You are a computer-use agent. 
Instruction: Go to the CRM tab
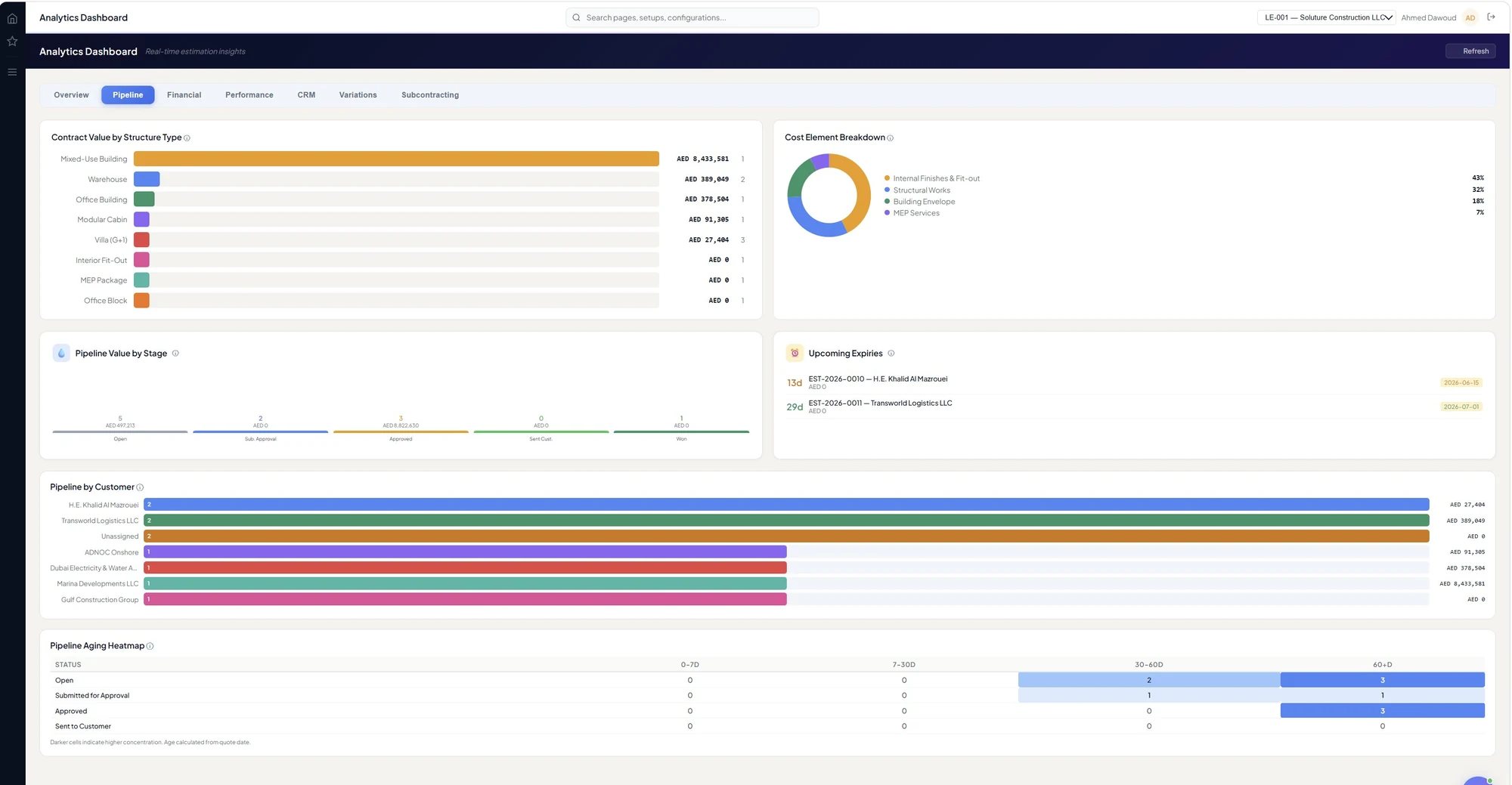(306, 95)
